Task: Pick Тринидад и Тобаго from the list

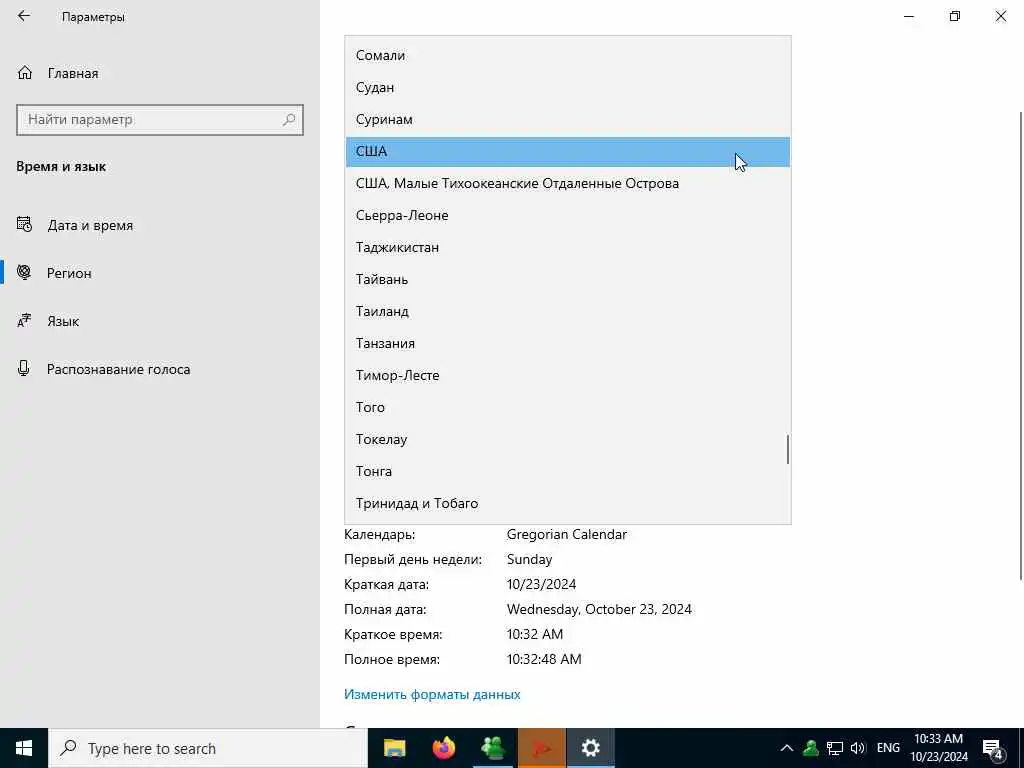Action: point(568,504)
